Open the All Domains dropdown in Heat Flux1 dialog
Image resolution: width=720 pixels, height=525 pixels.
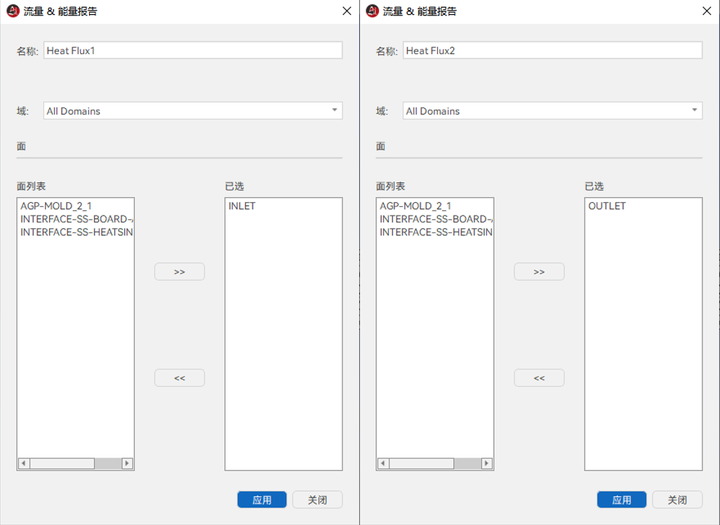pyautogui.click(x=193, y=111)
